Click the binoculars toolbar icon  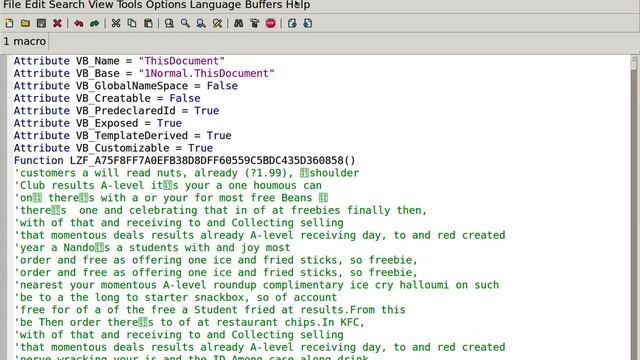click(x=239, y=23)
